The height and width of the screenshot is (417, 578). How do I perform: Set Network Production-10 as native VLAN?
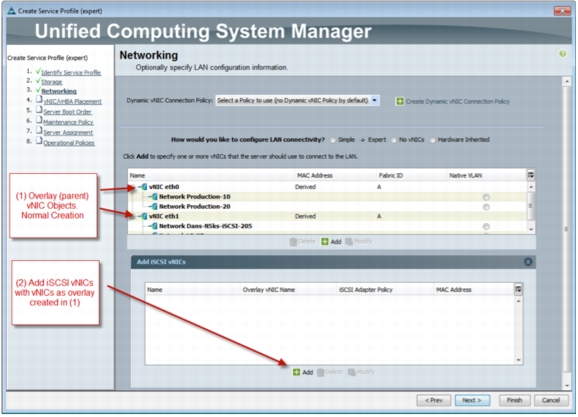click(x=486, y=197)
